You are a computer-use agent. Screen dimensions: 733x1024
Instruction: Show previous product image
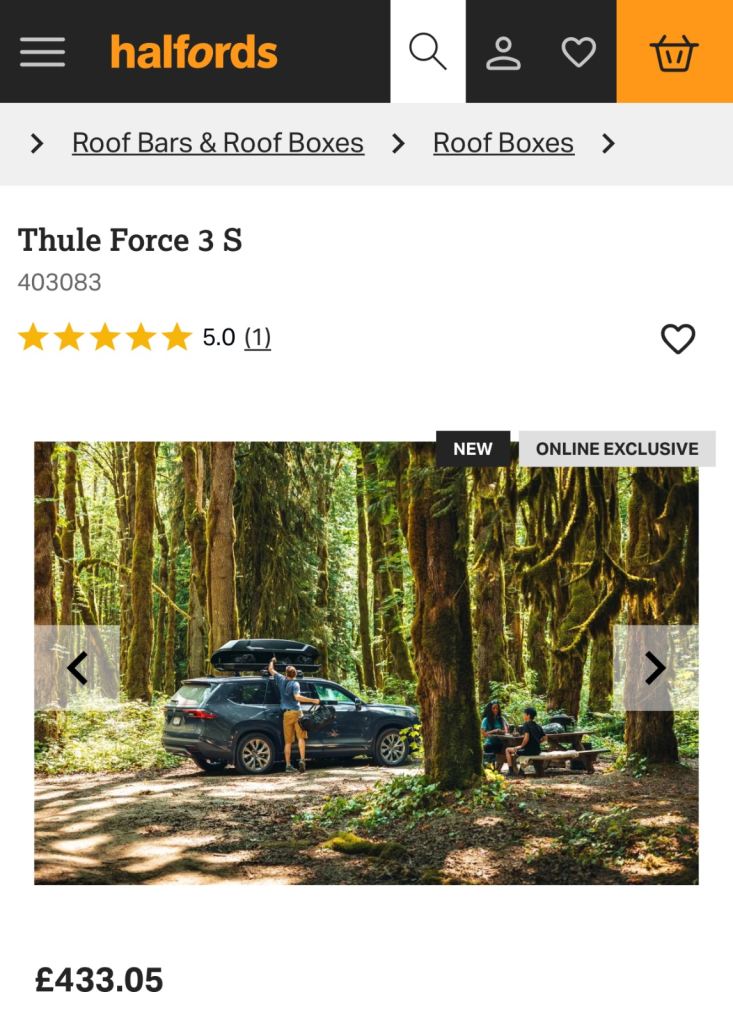pyautogui.click(x=77, y=667)
